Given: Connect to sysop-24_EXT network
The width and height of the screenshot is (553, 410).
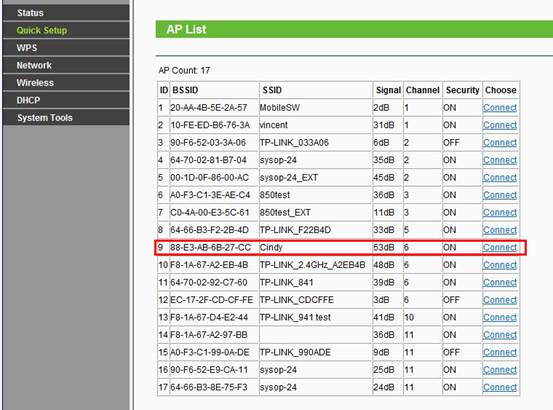Looking at the screenshot, I should [500, 178].
